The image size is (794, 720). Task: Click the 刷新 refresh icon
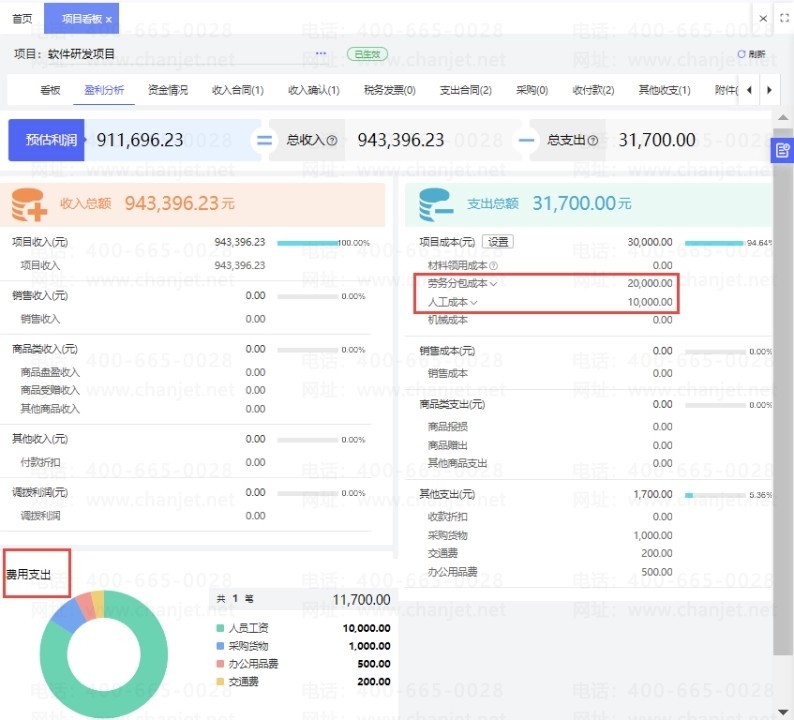tap(741, 54)
